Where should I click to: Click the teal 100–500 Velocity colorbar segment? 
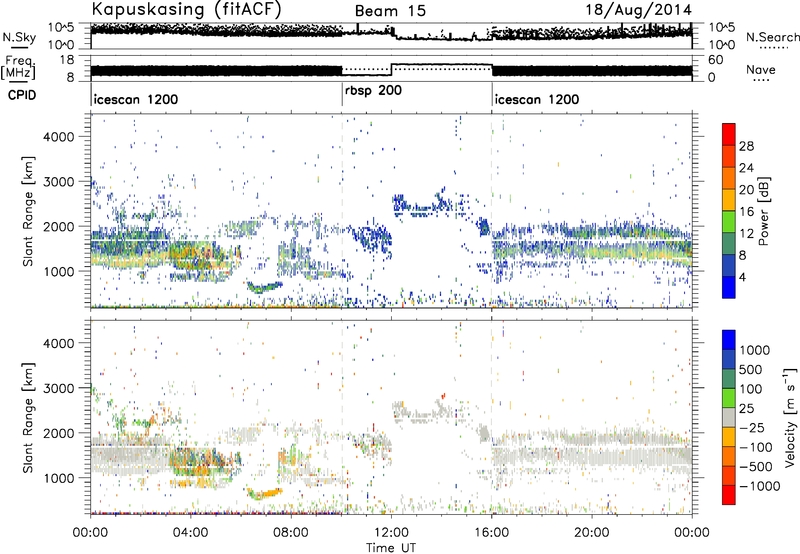[x=729, y=378]
